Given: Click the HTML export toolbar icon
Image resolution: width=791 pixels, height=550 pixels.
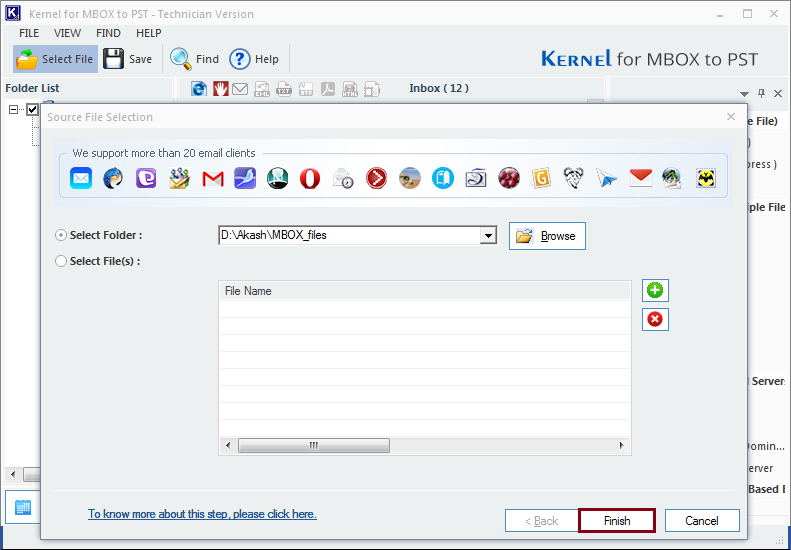Looking at the screenshot, I should click(350, 89).
